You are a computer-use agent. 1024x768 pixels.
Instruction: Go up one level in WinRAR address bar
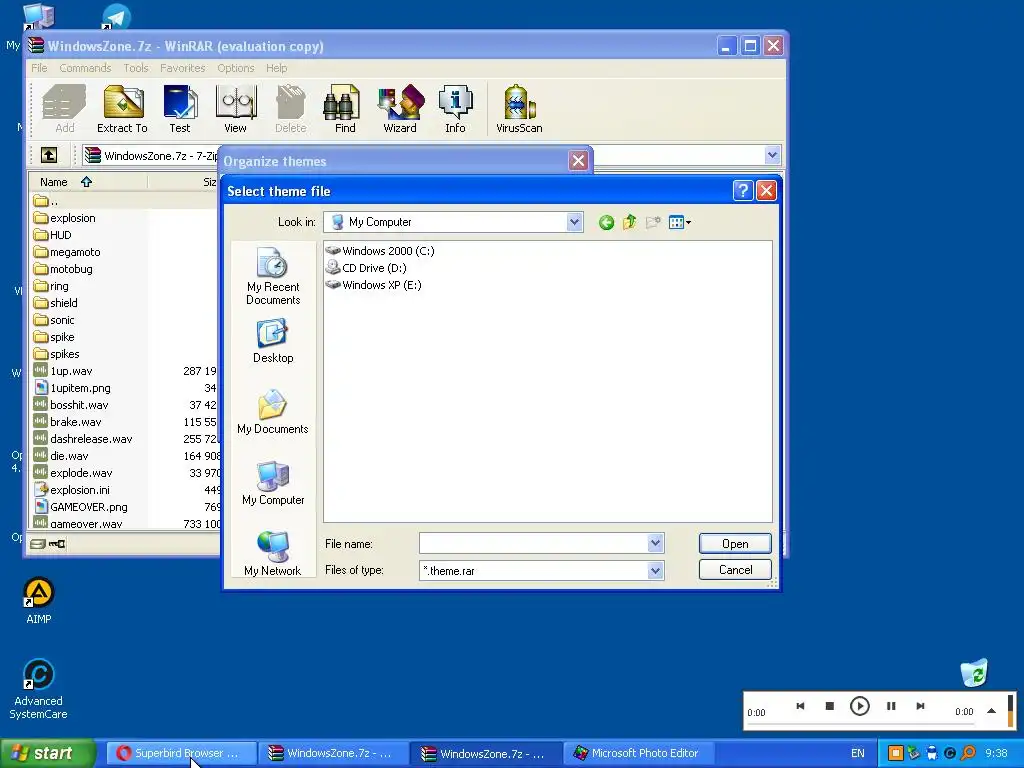coord(49,155)
